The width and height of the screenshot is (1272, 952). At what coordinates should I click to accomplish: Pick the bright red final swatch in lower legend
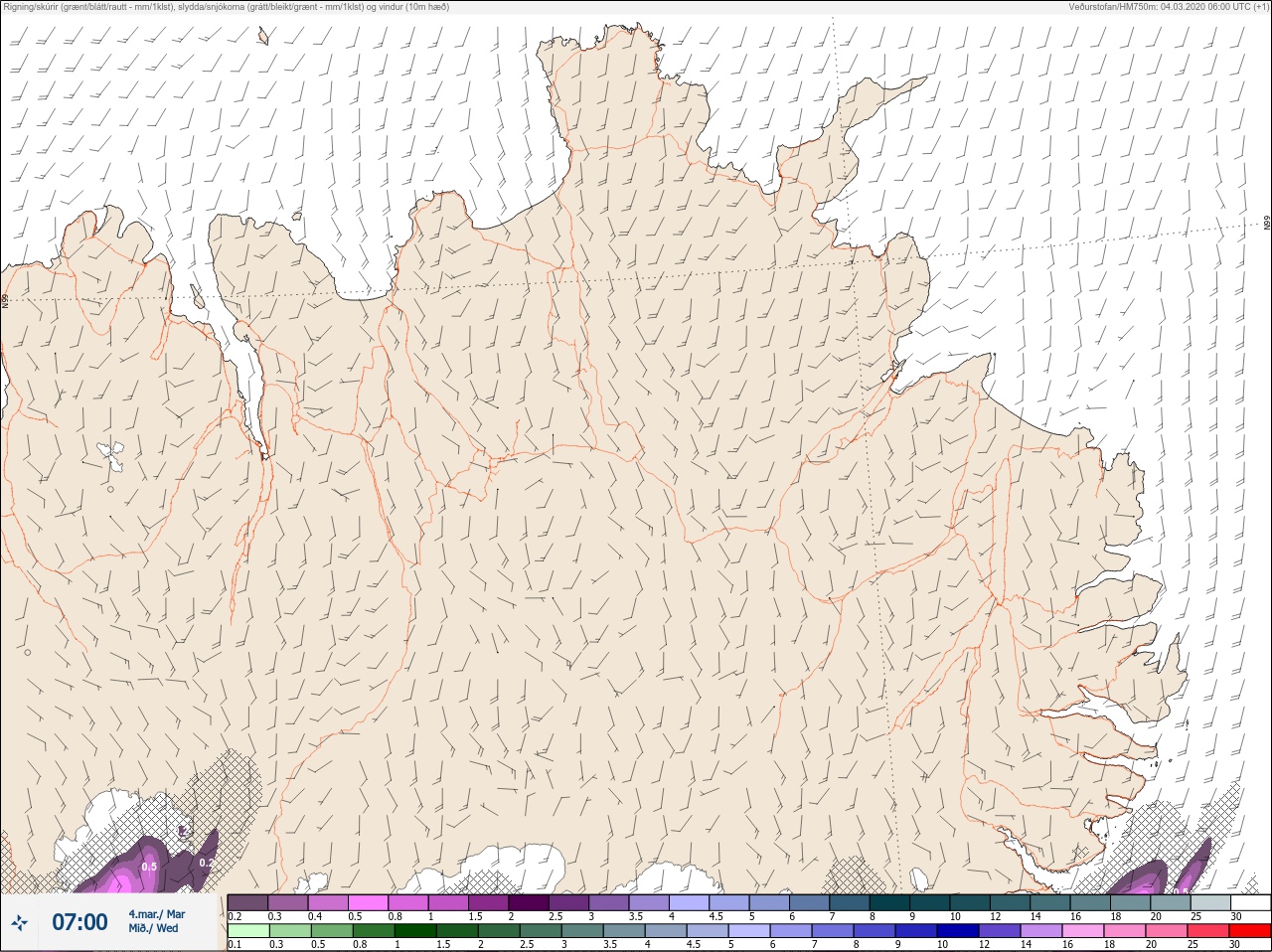1250,931
